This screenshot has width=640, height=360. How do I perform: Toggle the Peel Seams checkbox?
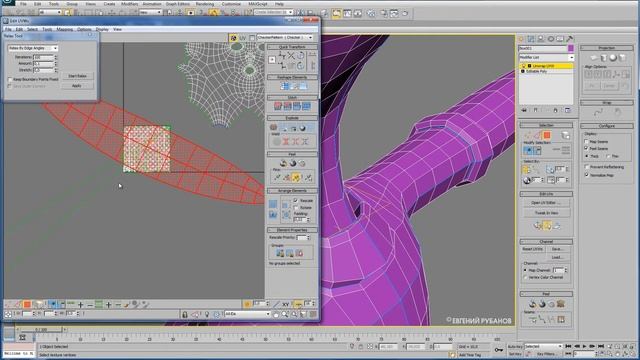coord(587,149)
